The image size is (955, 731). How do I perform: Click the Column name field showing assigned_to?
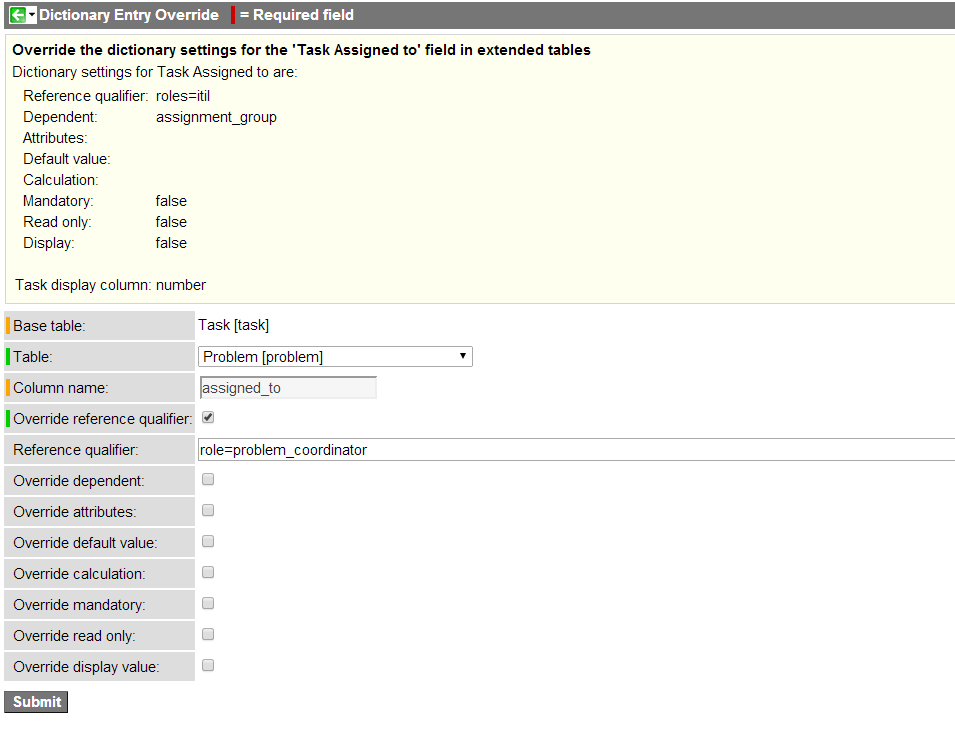click(x=287, y=387)
